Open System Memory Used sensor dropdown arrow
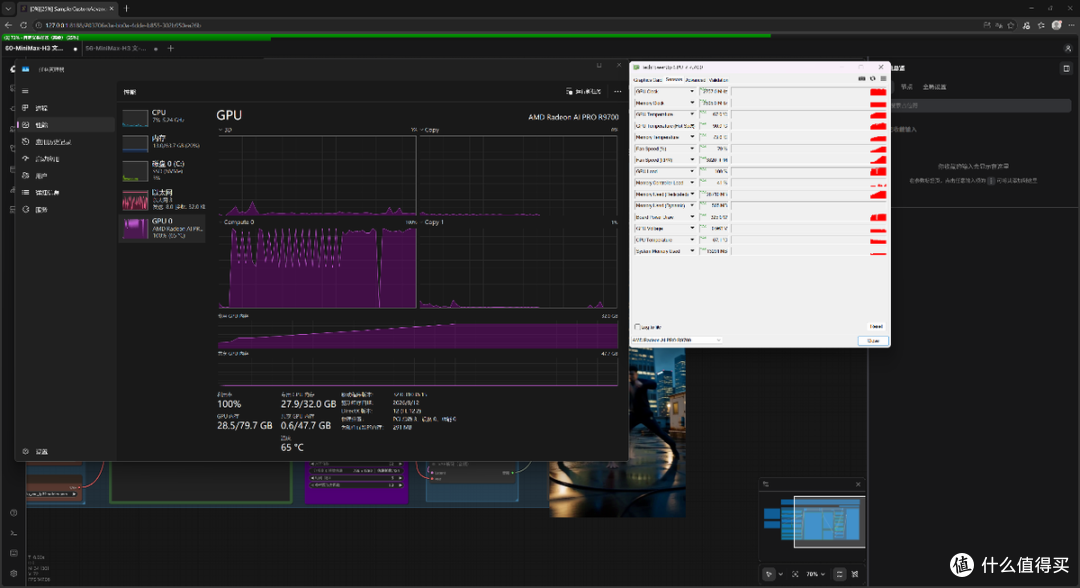The width and height of the screenshot is (1080, 588). pyautogui.click(x=692, y=251)
